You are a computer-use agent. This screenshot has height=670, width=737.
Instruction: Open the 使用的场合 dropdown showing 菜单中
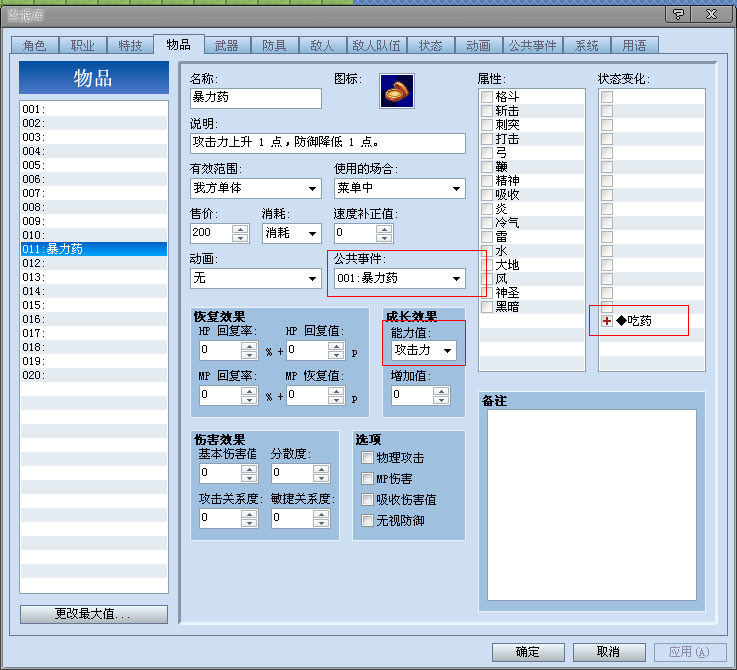400,188
